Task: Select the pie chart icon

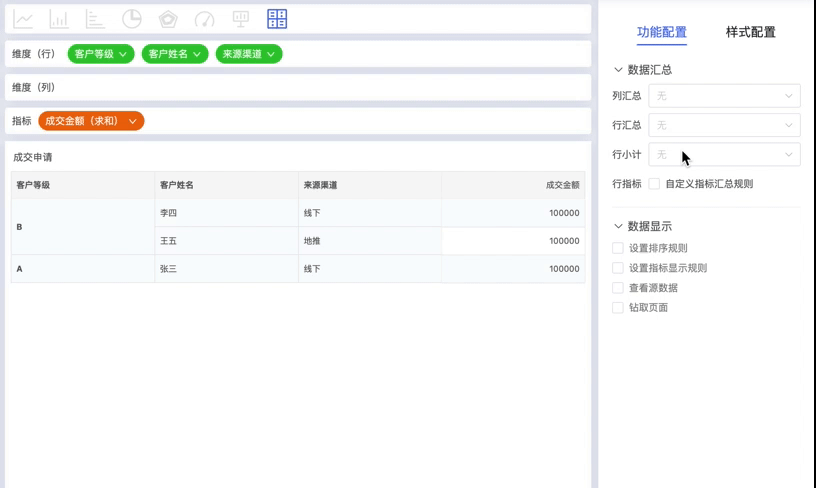Action: pyautogui.click(x=131, y=19)
